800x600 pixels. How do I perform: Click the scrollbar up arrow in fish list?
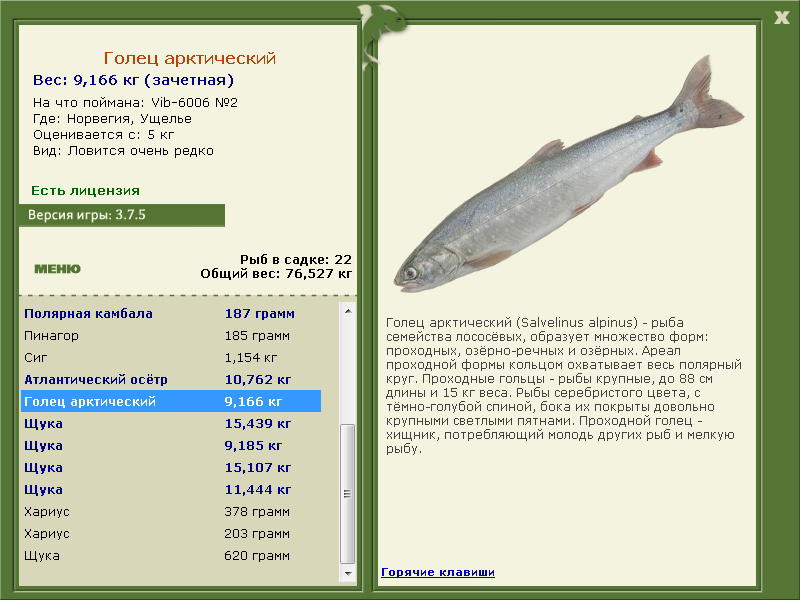(347, 311)
